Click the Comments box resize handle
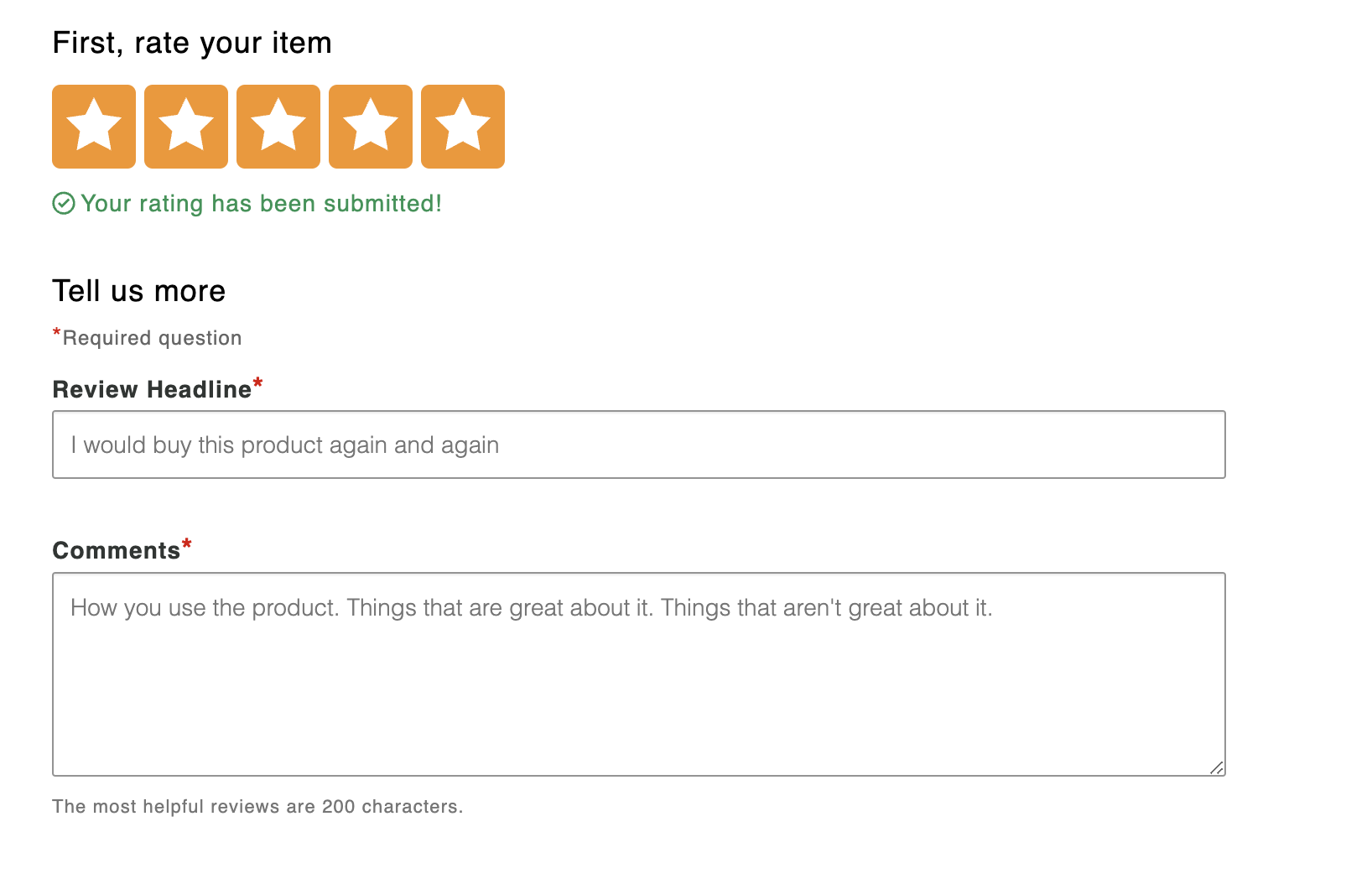 click(x=1216, y=767)
